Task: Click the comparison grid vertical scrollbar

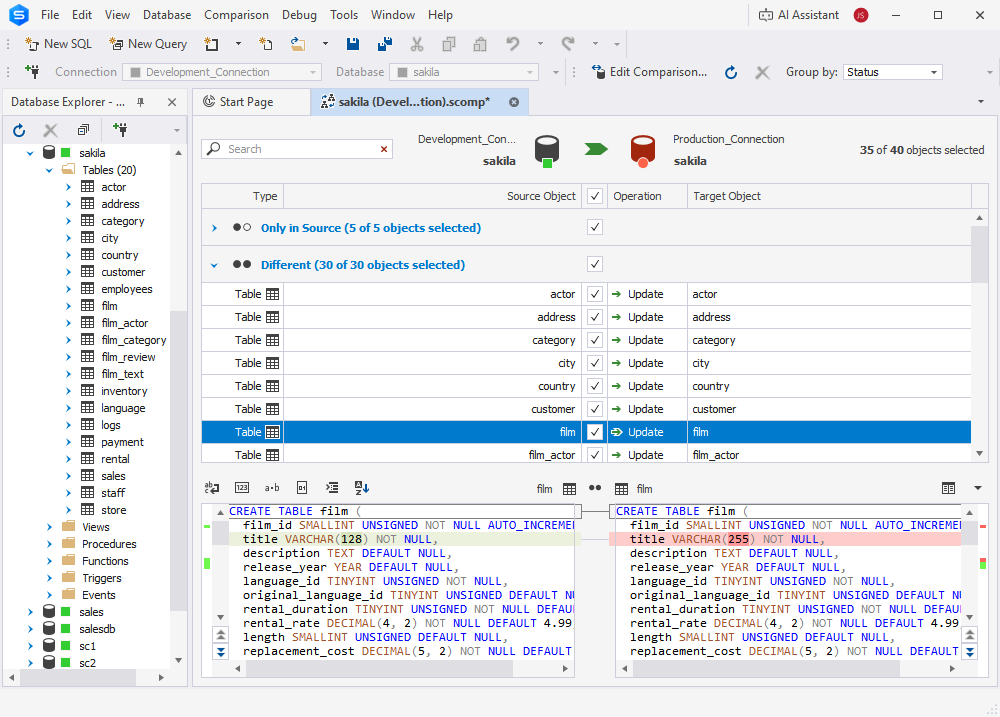Action: pyautogui.click(x=979, y=255)
